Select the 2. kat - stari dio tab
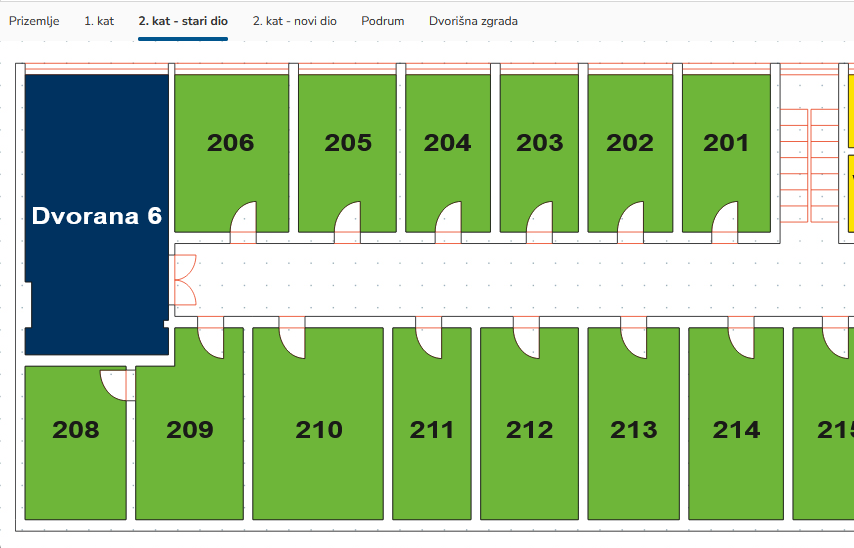The image size is (854, 548). (x=183, y=21)
